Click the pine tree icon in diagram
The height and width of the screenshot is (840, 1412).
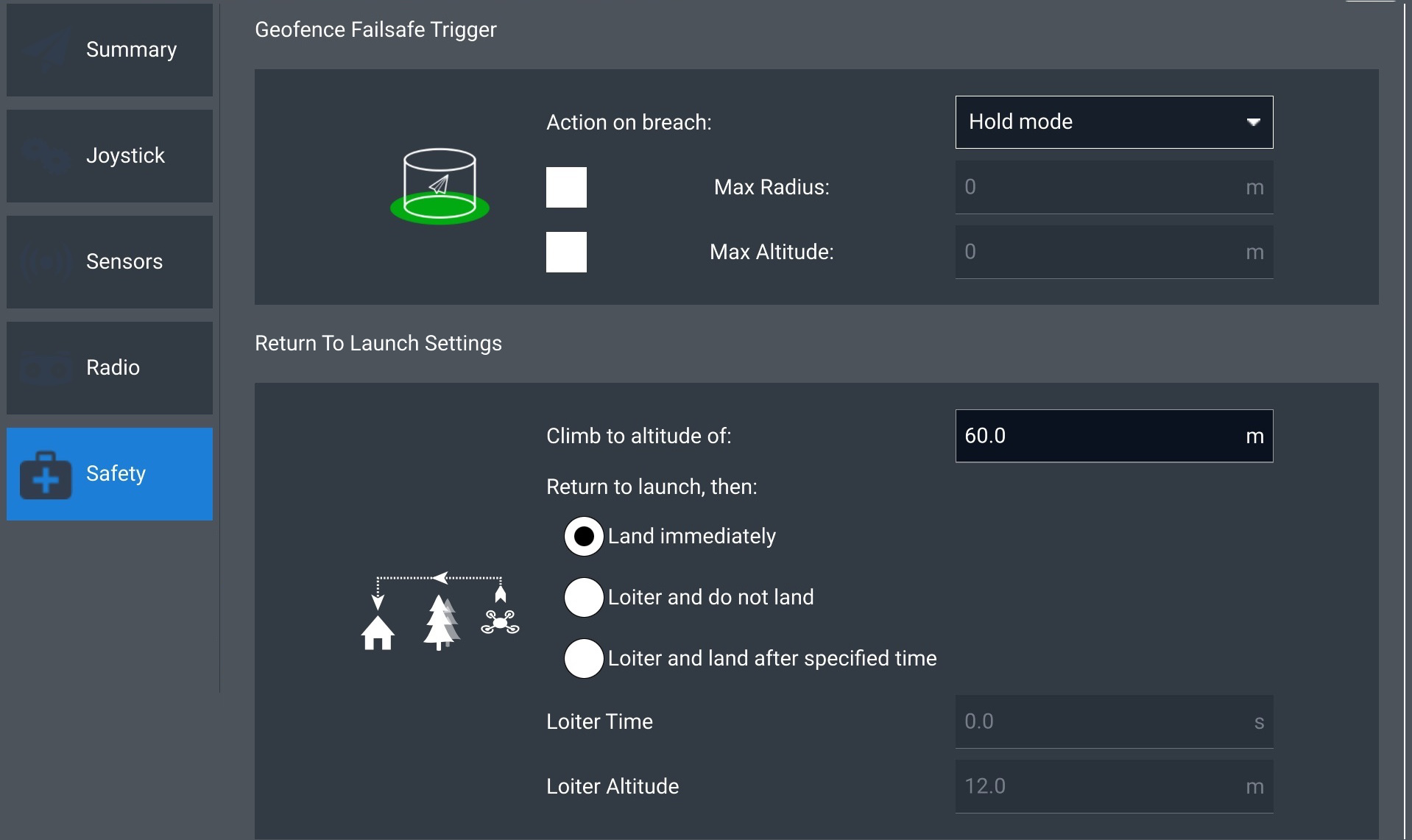[441, 623]
